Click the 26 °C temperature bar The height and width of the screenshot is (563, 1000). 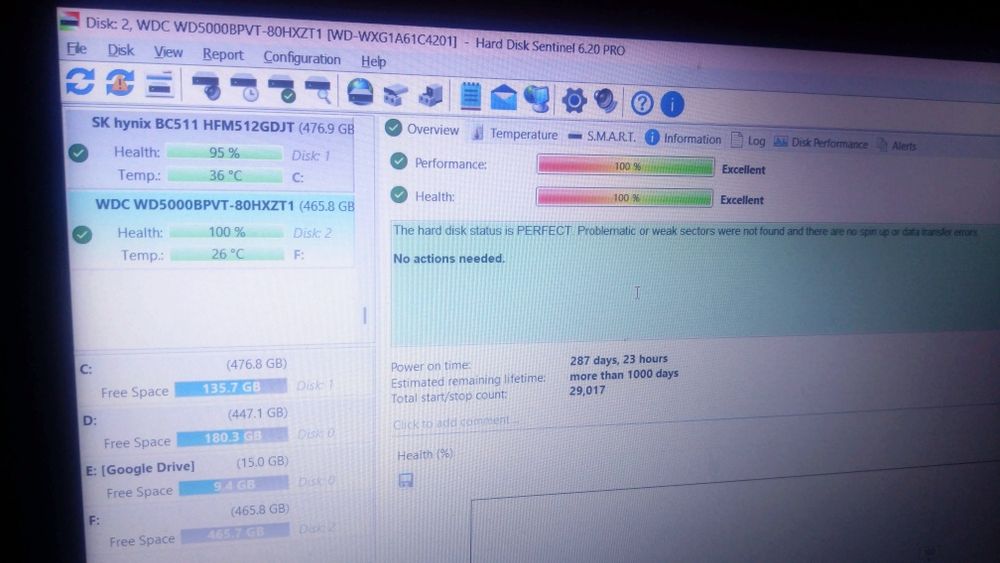click(228, 254)
